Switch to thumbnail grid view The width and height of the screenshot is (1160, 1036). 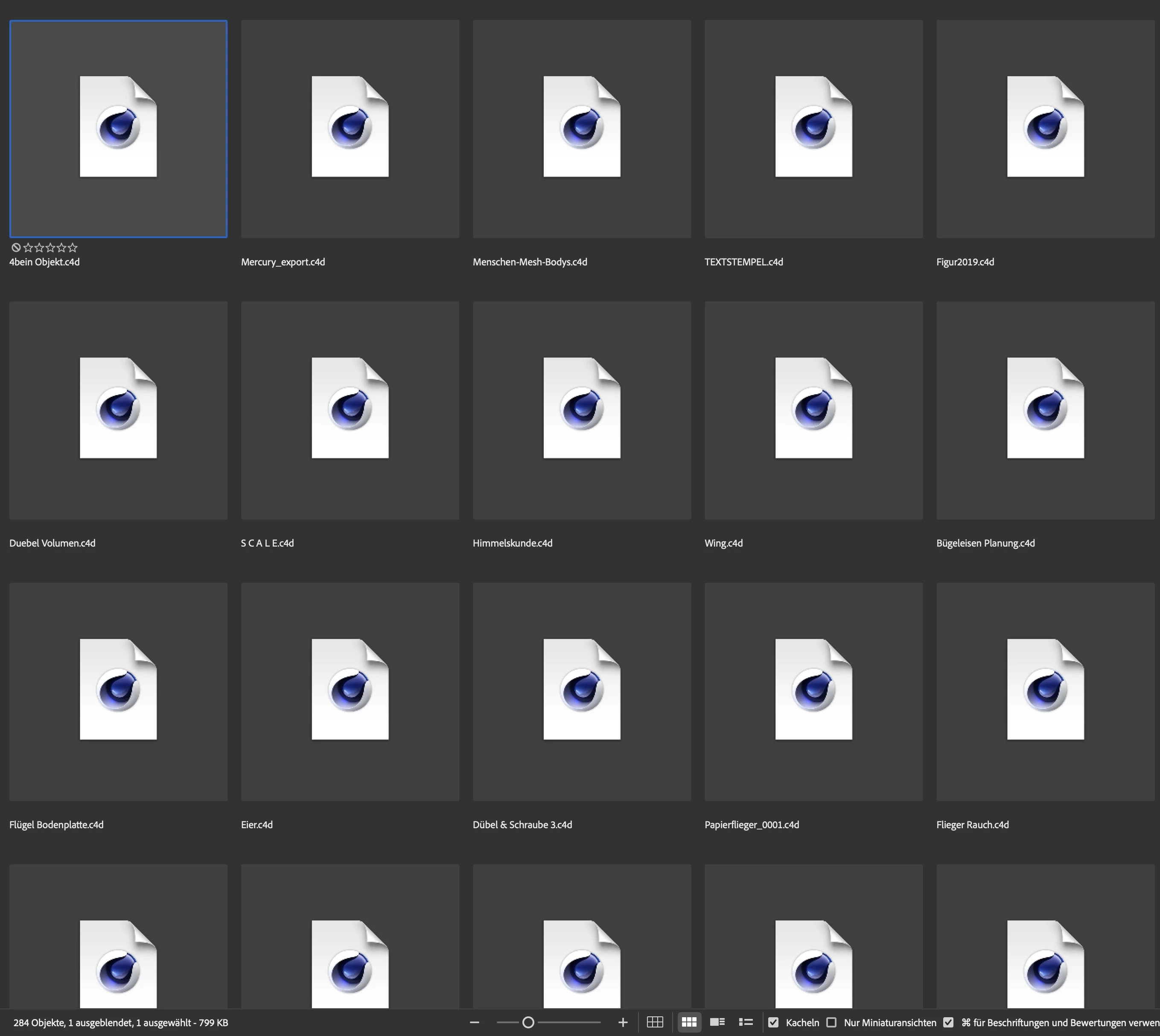(x=689, y=1022)
